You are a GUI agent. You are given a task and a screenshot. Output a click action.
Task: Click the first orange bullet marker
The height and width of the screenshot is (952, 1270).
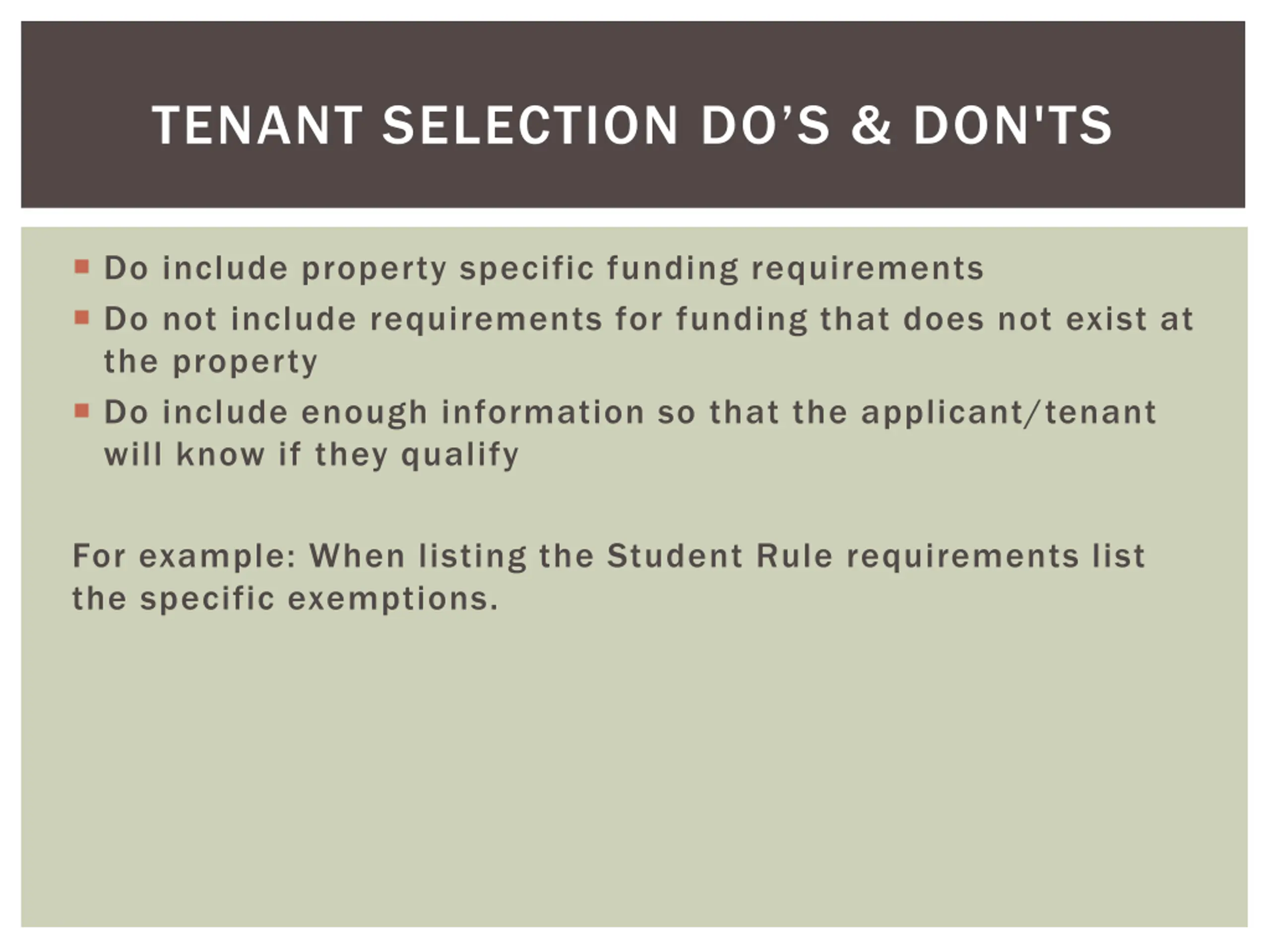click(x=82, y=267)
